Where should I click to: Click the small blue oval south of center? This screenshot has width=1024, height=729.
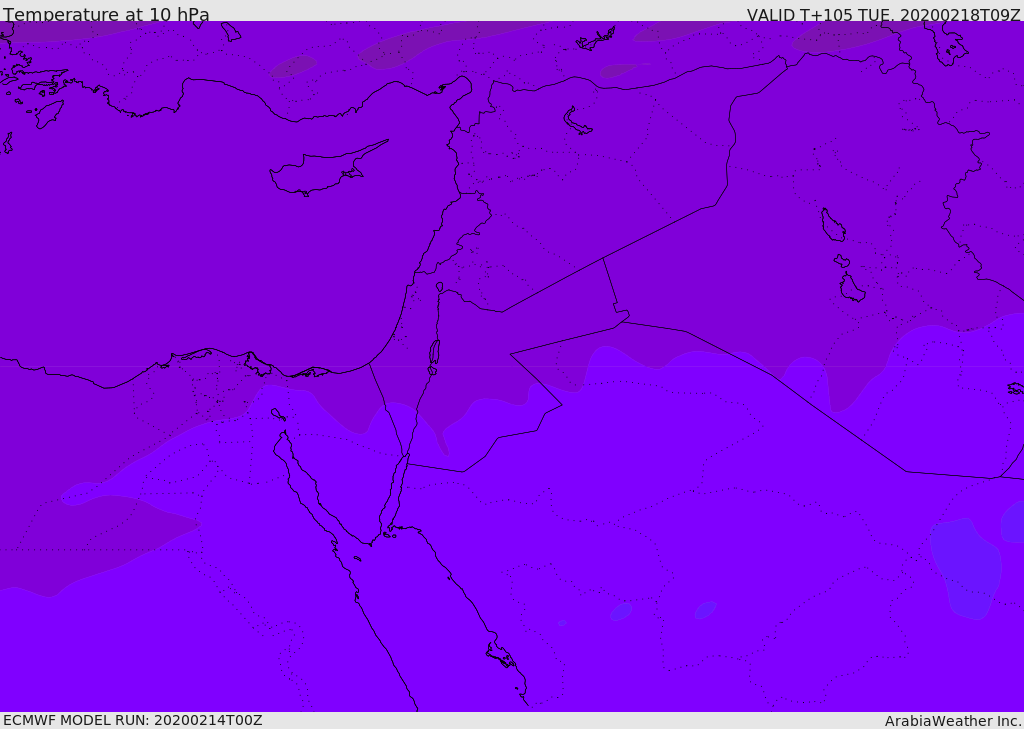tap(621, 611)
